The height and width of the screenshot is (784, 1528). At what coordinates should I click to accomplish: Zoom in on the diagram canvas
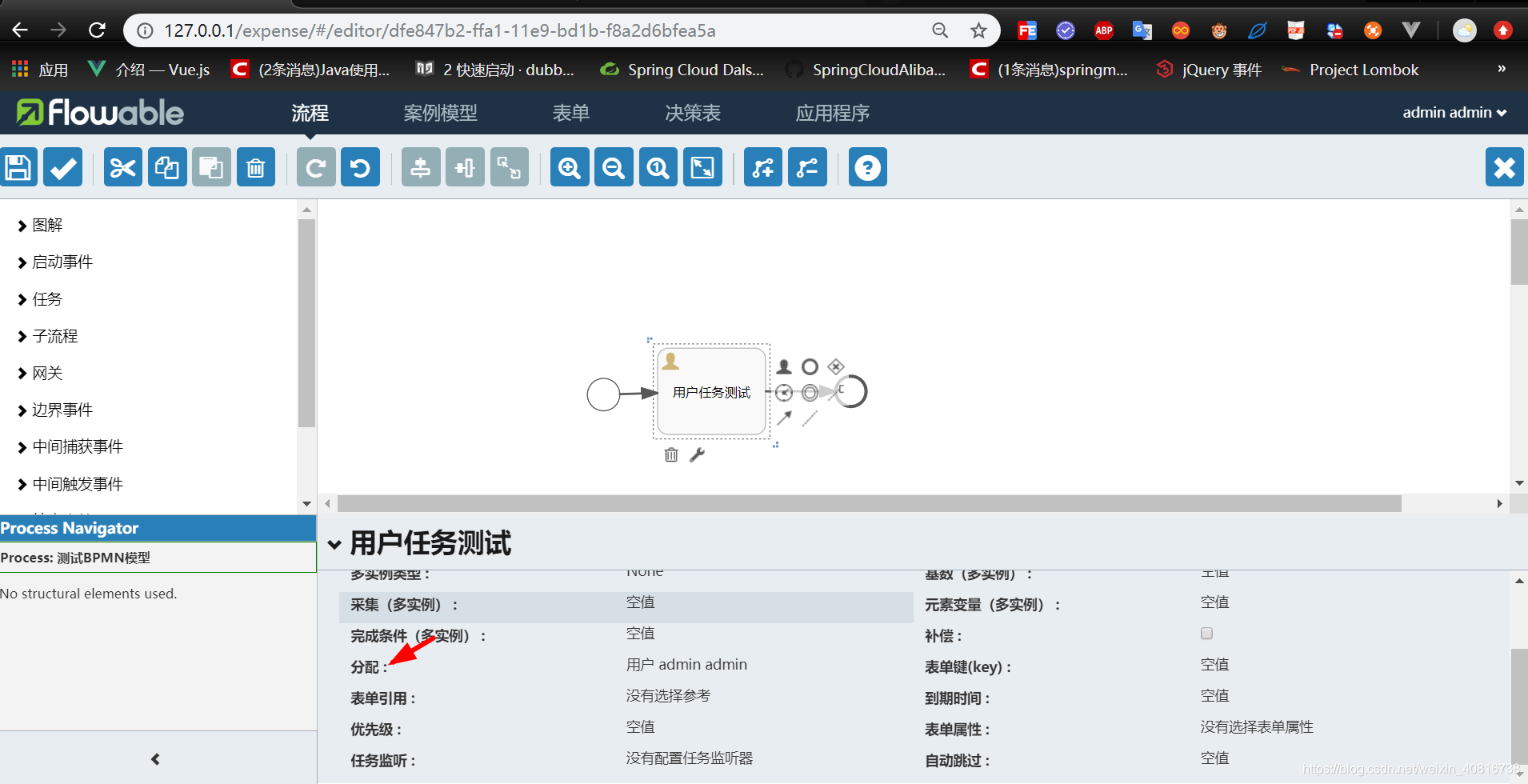point(569,166)
